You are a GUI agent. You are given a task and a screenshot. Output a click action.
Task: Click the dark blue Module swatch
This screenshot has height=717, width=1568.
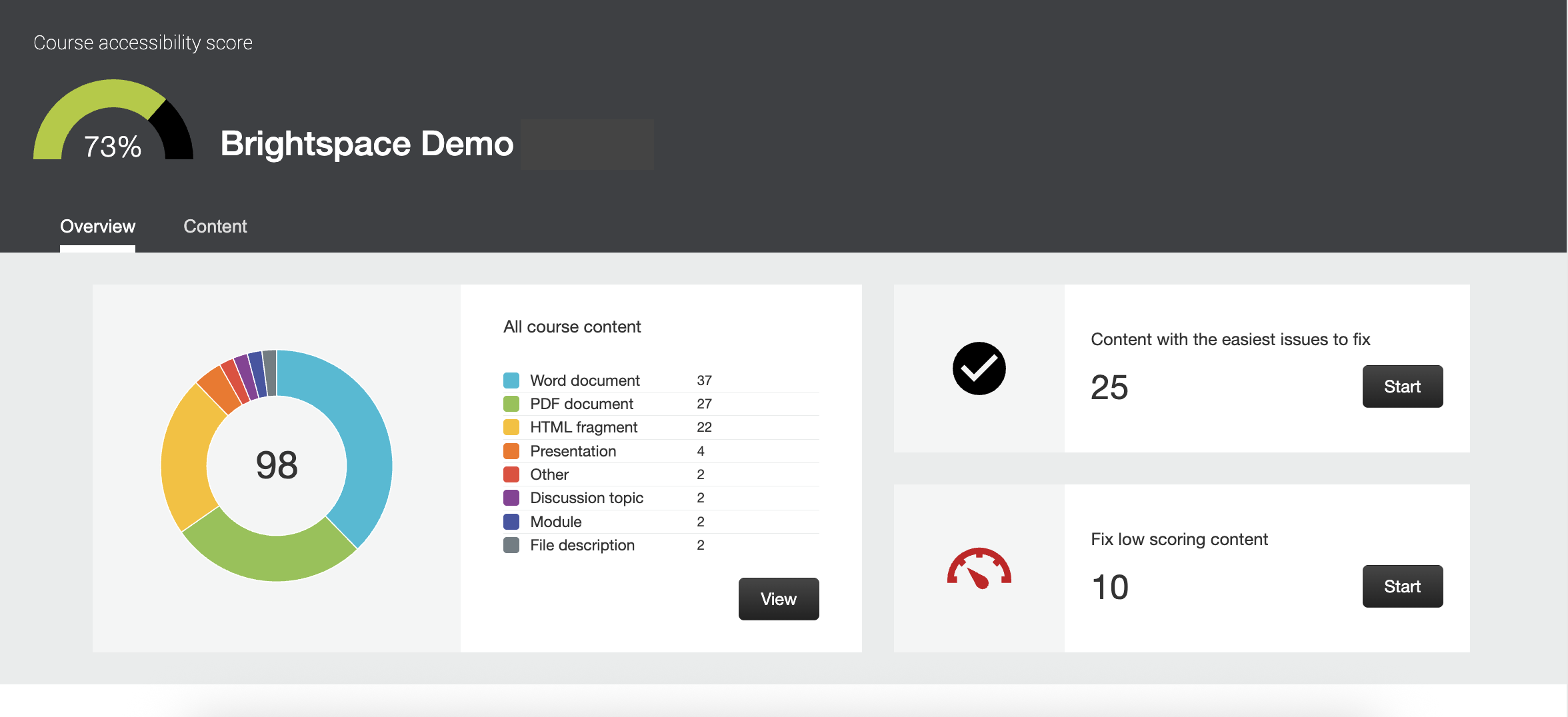(x=511, y=522)
